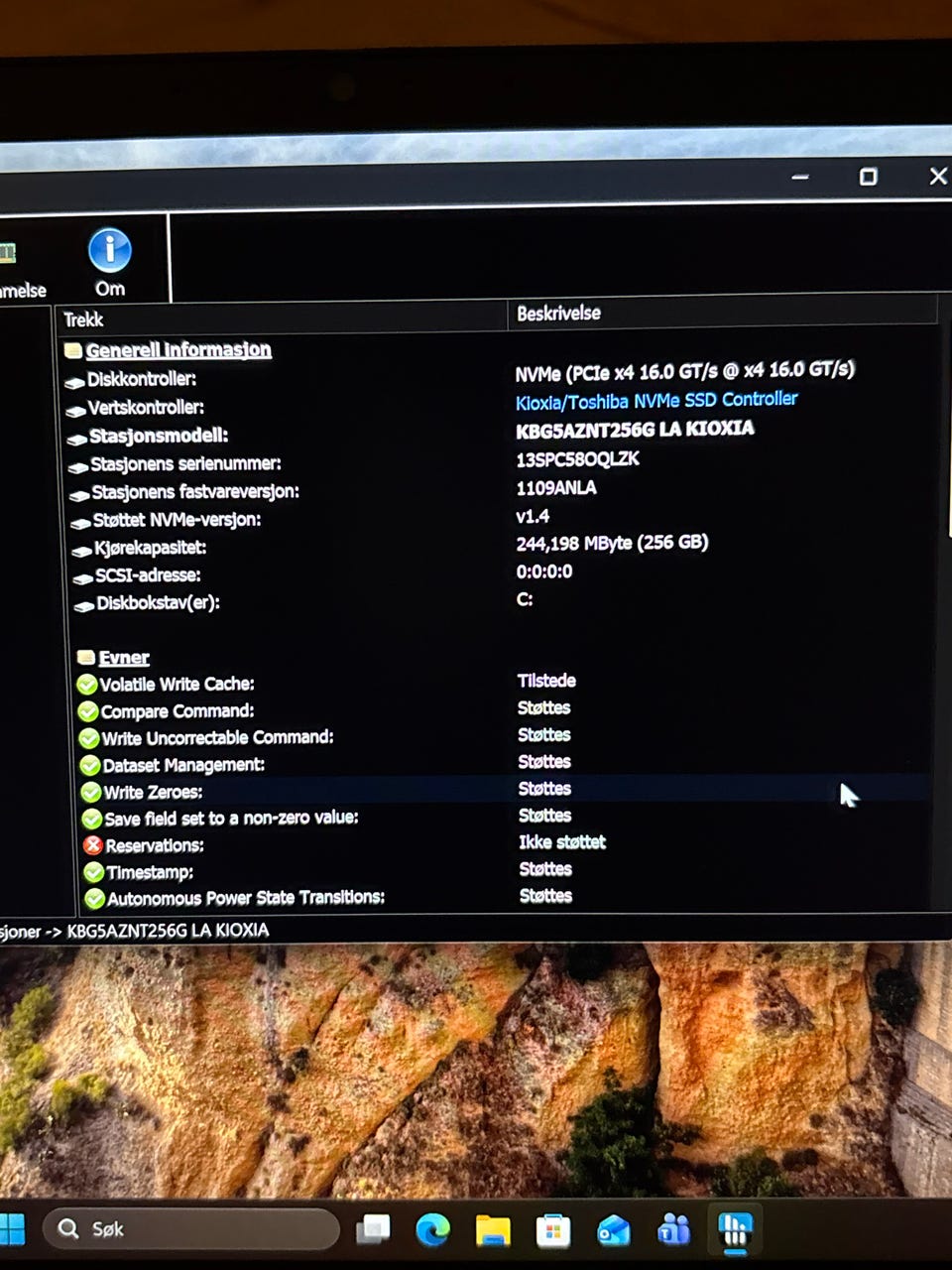Viewport: 952px width, 1270px height.
Task: Click drive letter value C:
Action: tap(525, 599)
